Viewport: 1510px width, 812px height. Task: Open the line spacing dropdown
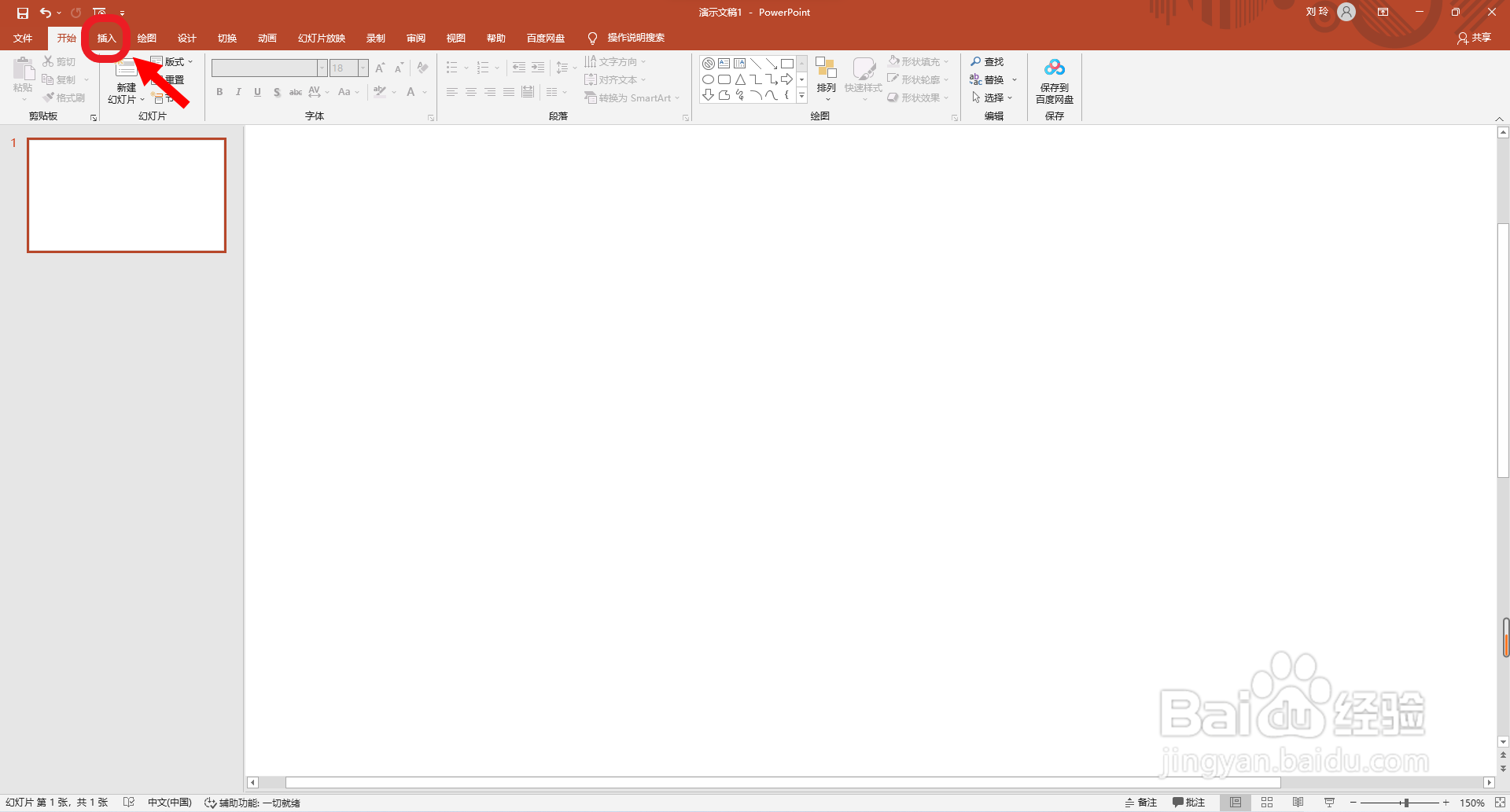(x=566, y=68)
